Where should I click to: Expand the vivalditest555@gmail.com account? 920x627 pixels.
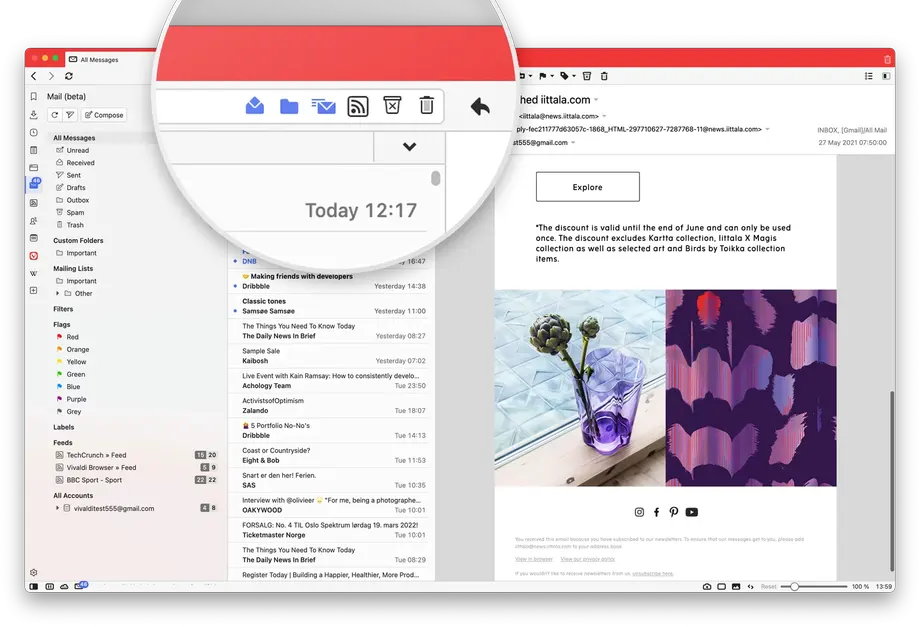click(58, 508)
